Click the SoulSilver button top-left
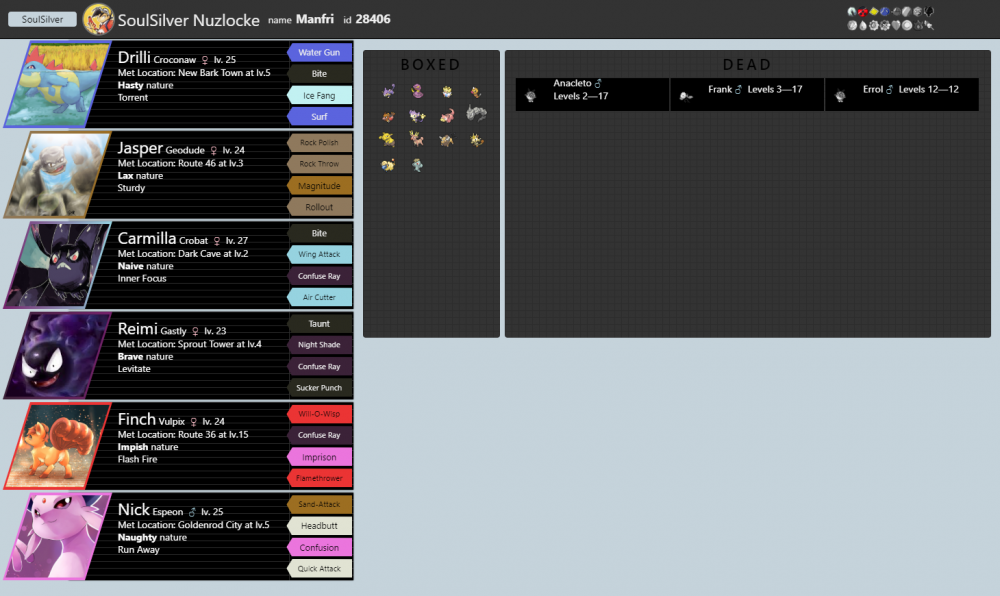This screenshot has height=596, width=1000. [x=41, y=18]
